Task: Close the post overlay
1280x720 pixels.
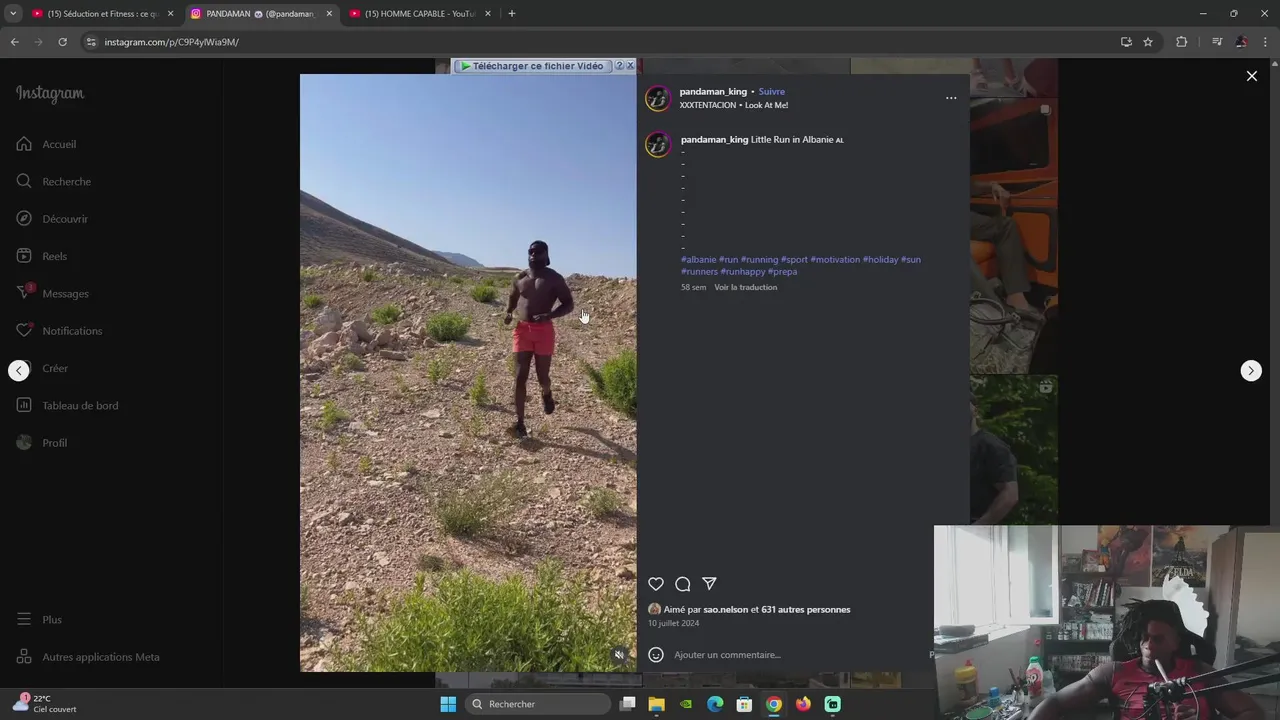Action: [1251, 76]
